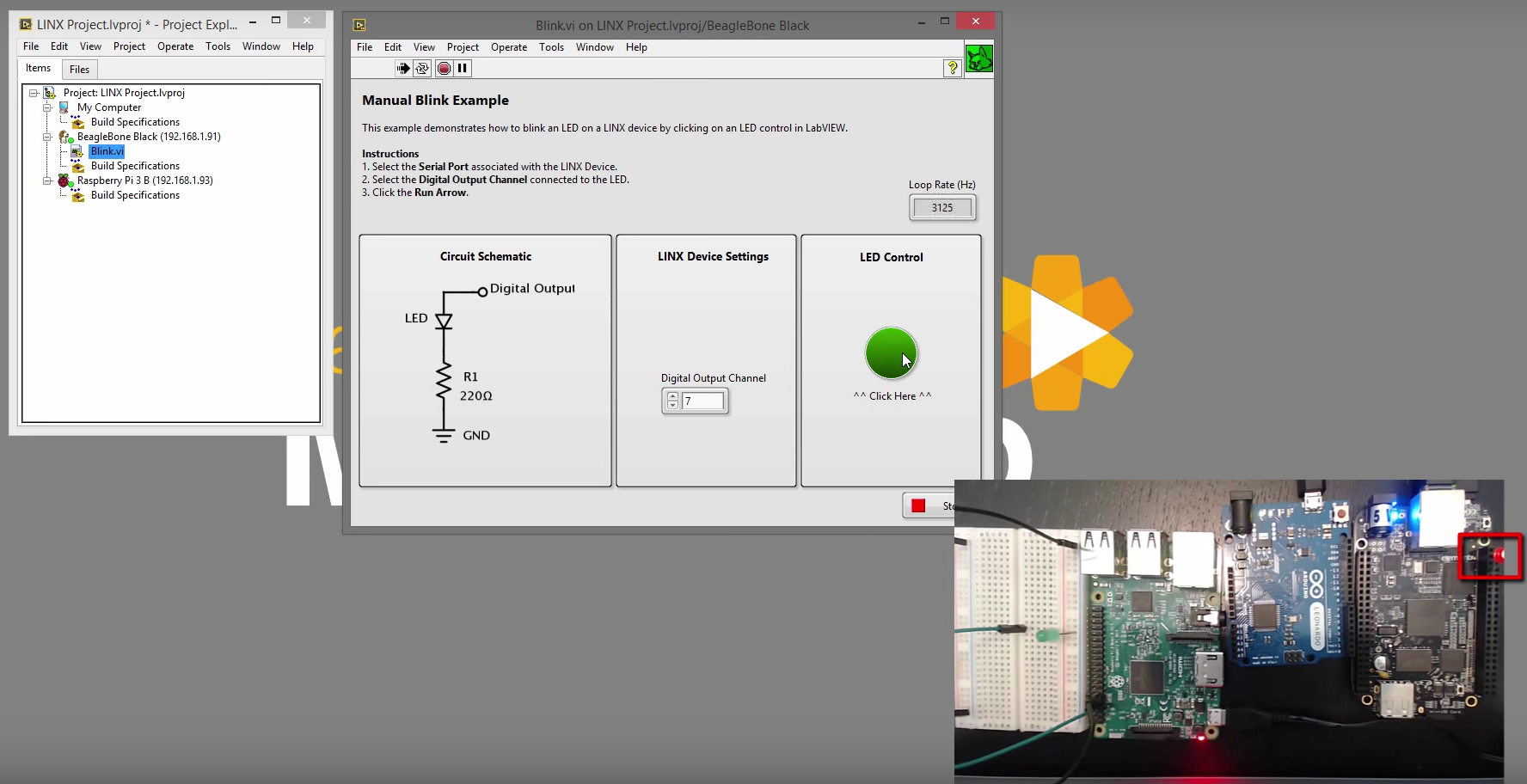Open View menu in Project Explorer
This screenshot has width=1527, height=784.
[90, 46]
